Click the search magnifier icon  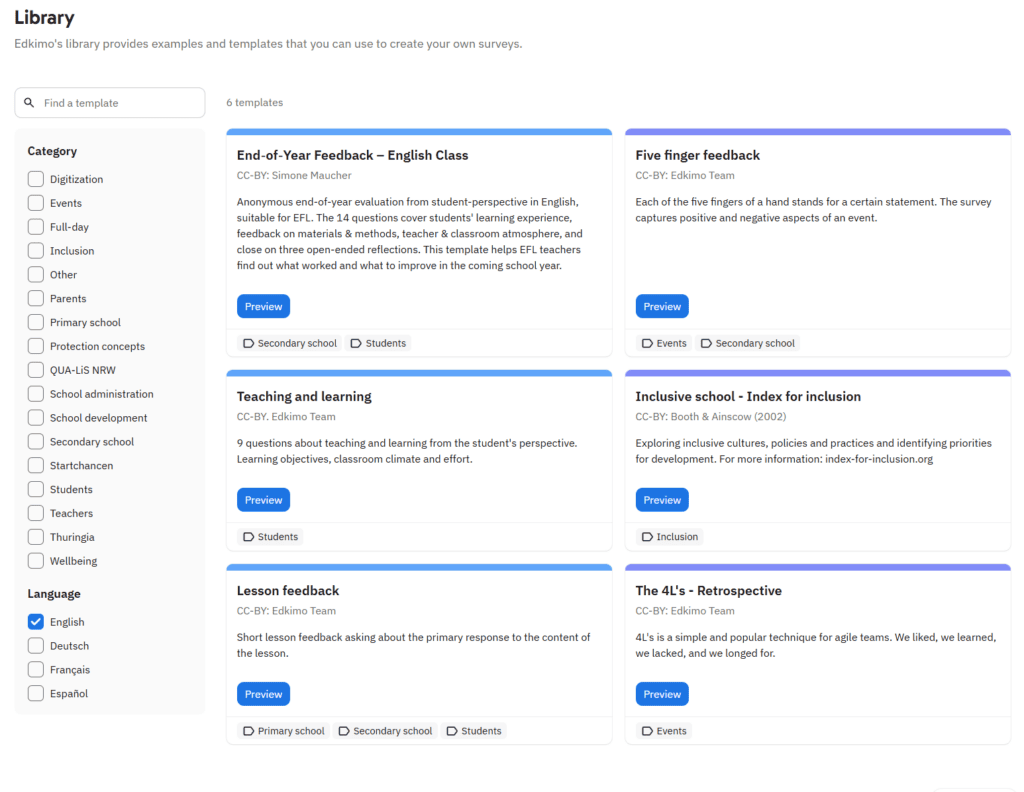click(29, 103)
